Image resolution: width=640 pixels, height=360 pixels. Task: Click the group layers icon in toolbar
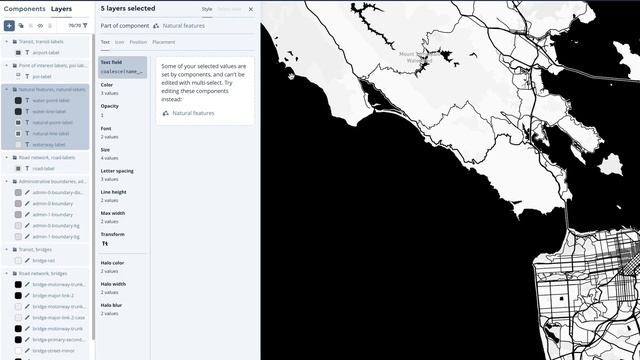point(31,26)
